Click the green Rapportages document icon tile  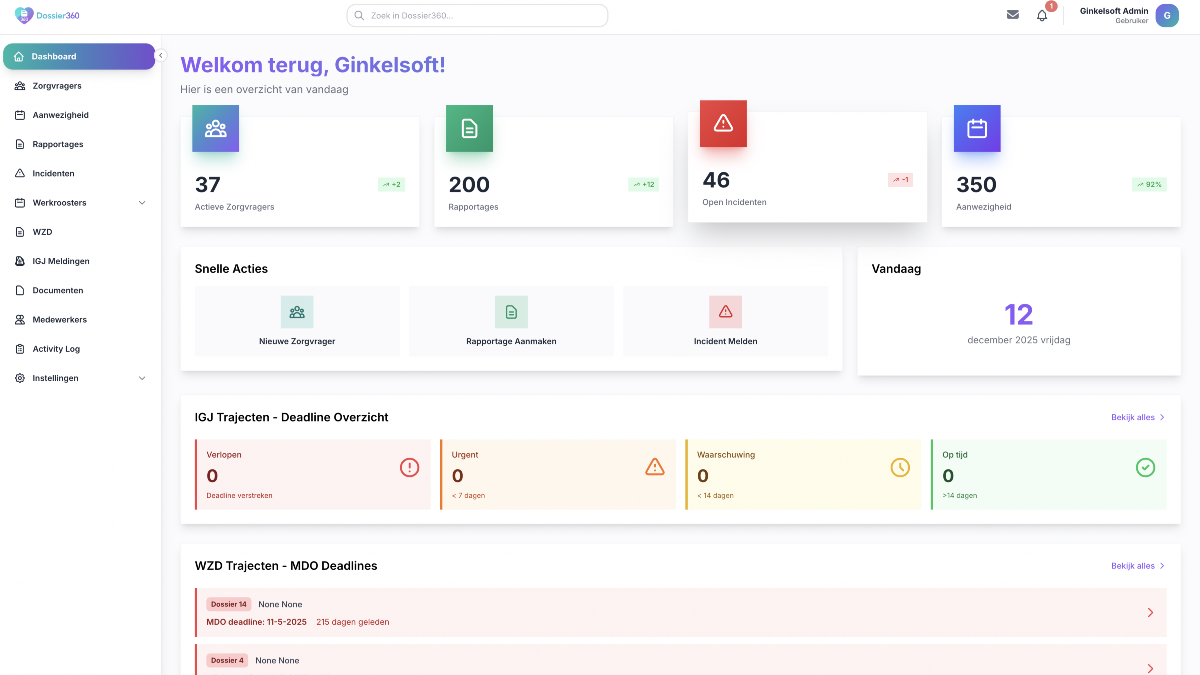[x=469, y=128]
